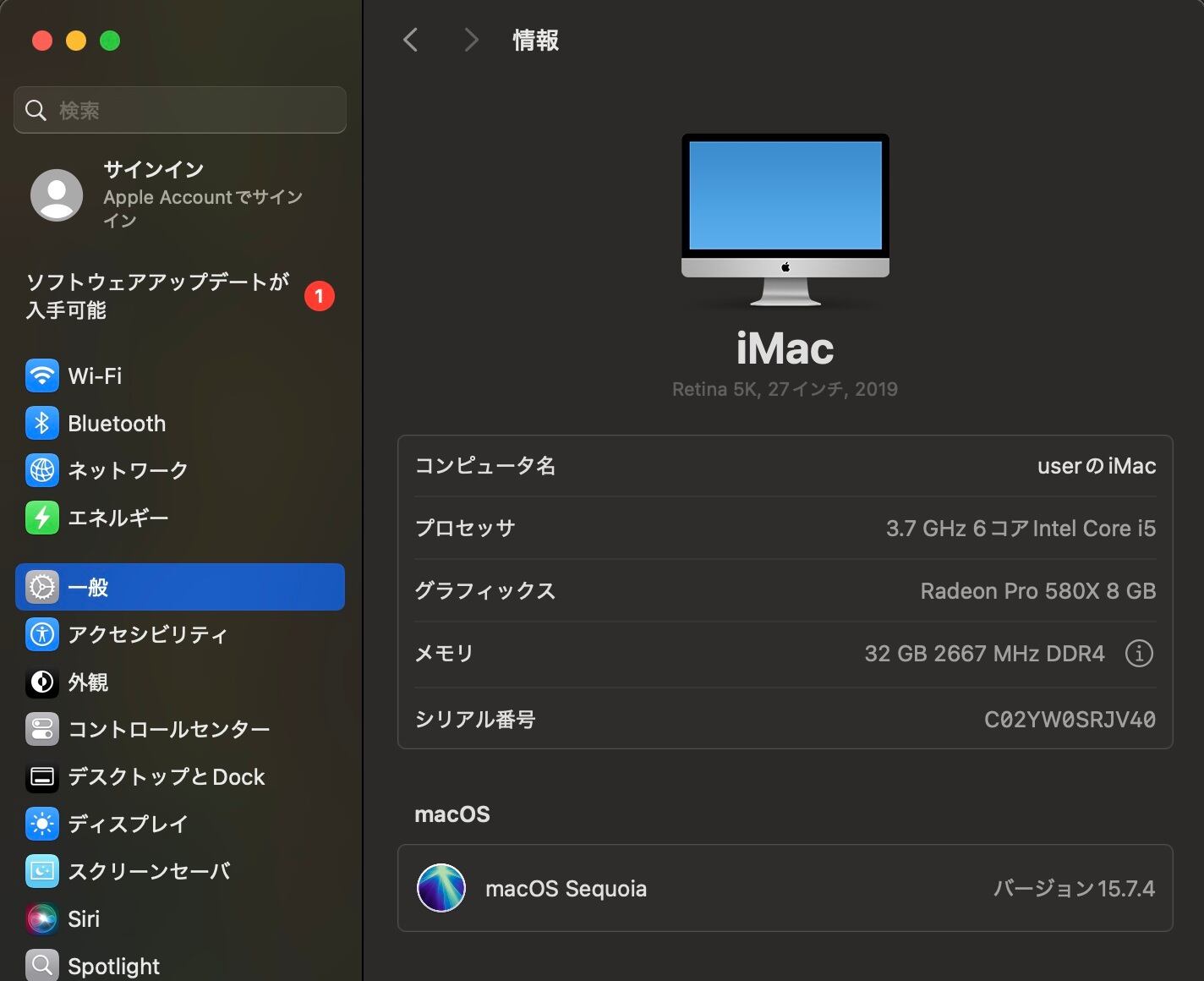Click the スクリーンセーバ icon
The image size is (1204, 981).
point(42,871)
